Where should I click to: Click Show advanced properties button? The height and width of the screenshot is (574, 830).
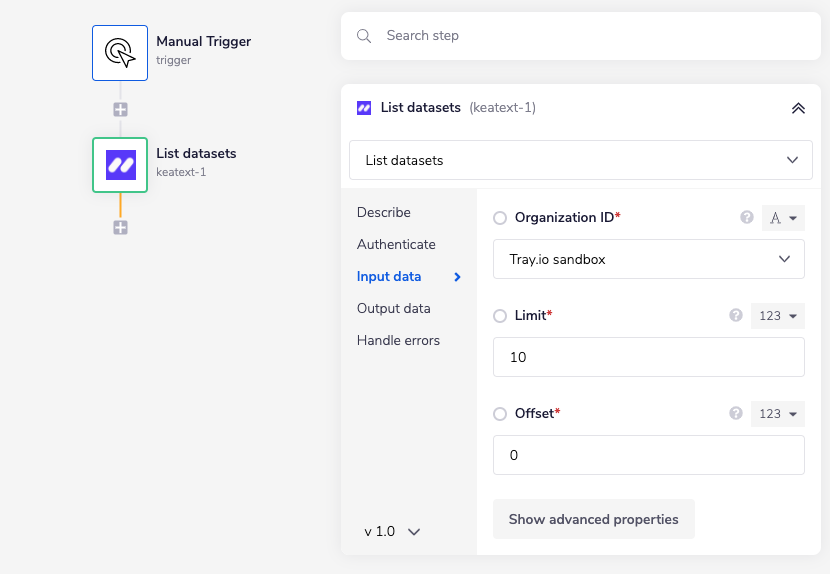593,519
